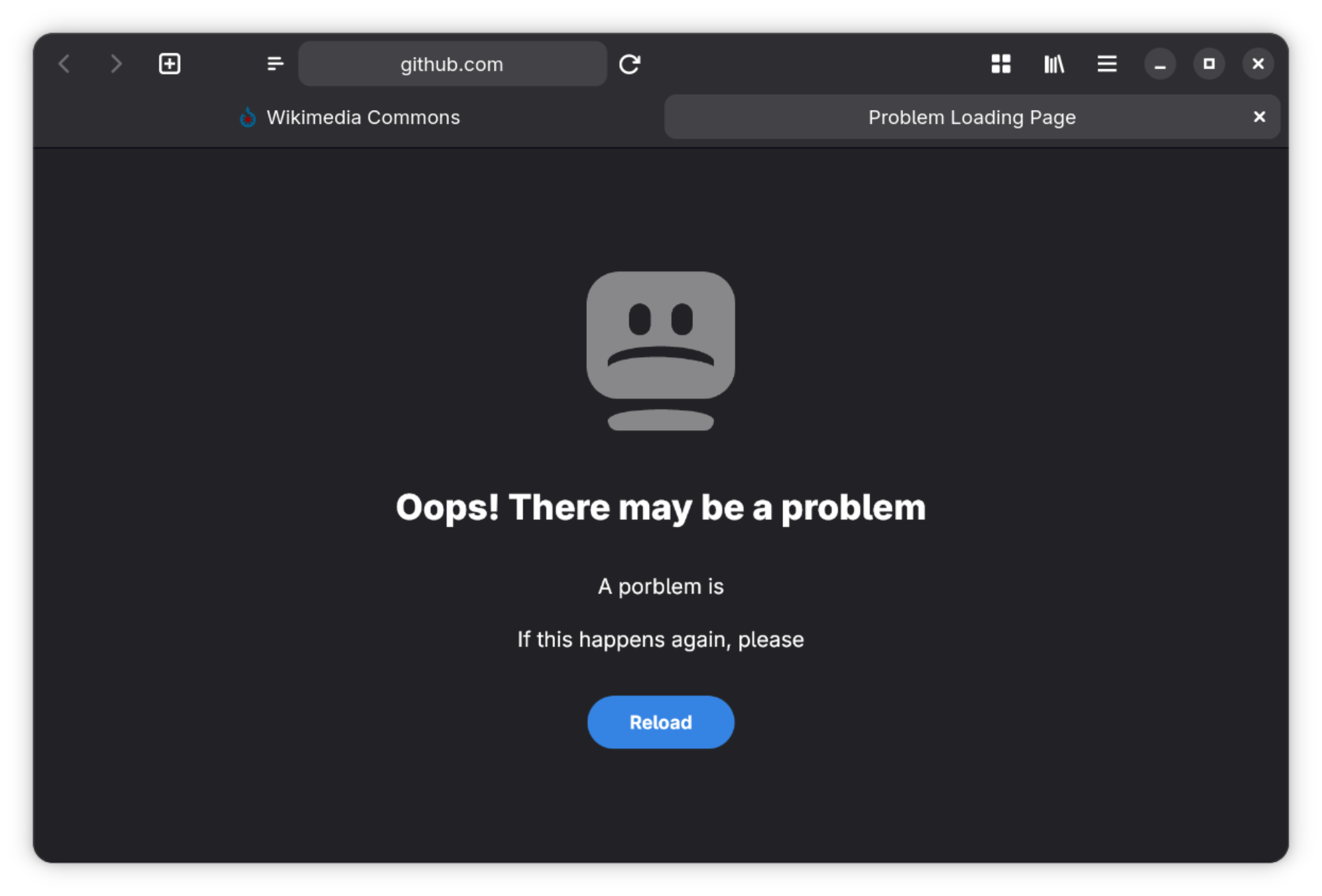Switch to the Wikimedia Commons tab
Image resolution: width=1322 pixels, height=896 pixels.
coord(349,117)
